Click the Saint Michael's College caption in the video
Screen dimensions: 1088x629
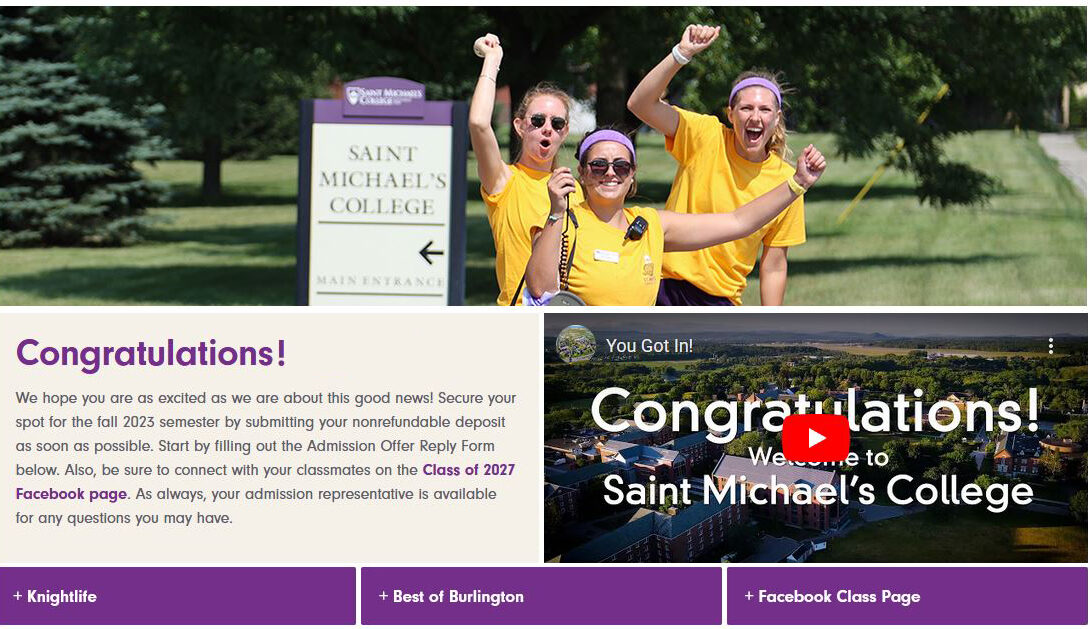pos(817,491)
